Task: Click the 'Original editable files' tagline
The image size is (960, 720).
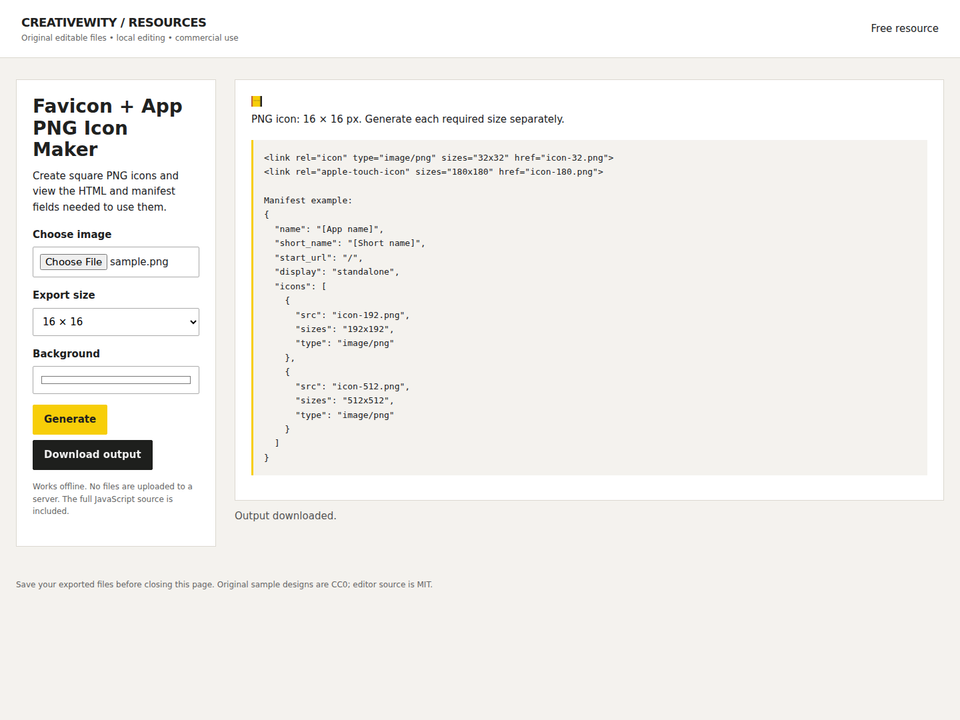Action: point(130,38)
